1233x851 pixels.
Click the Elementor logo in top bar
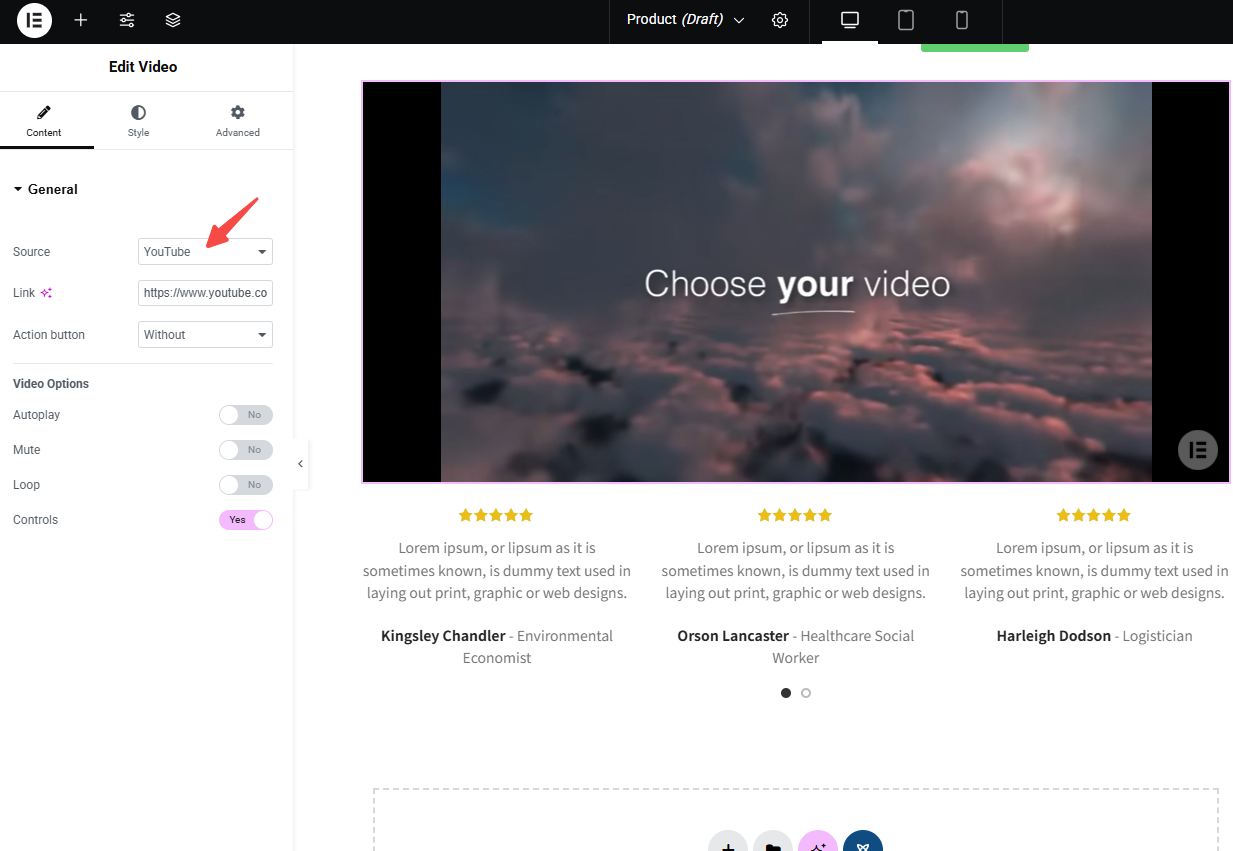(x=34, y=20)
